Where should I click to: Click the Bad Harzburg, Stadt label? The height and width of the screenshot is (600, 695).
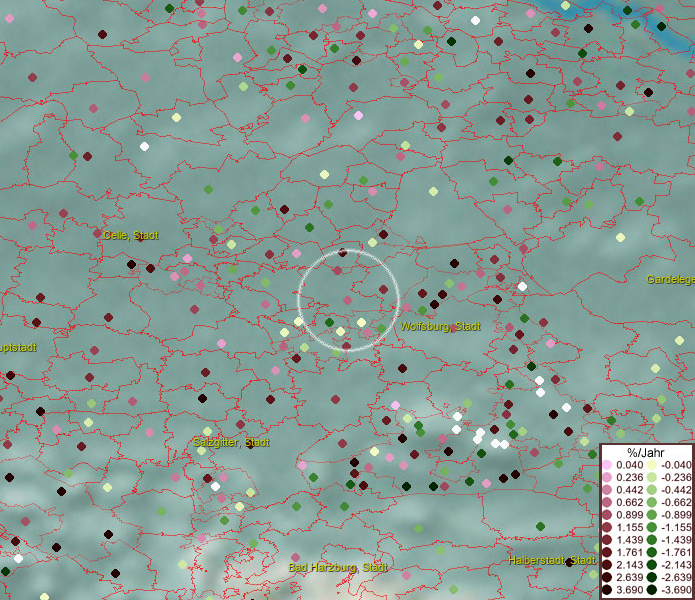coord(338,567)
